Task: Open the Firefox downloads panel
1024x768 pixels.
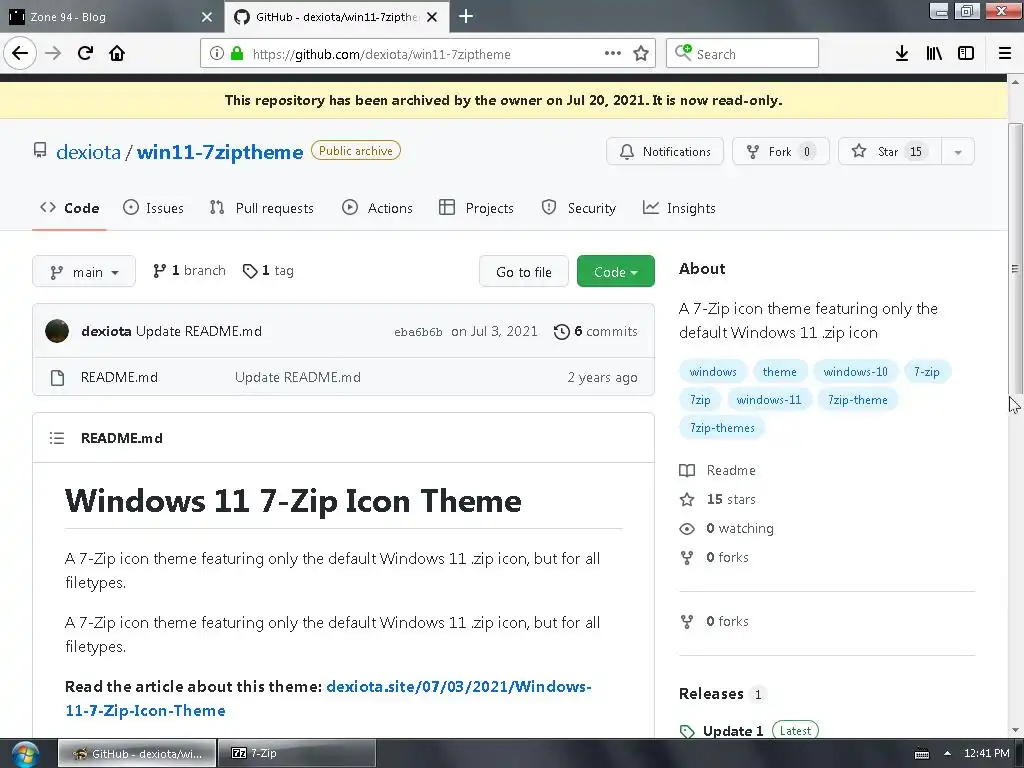Action: coord(902,54)
